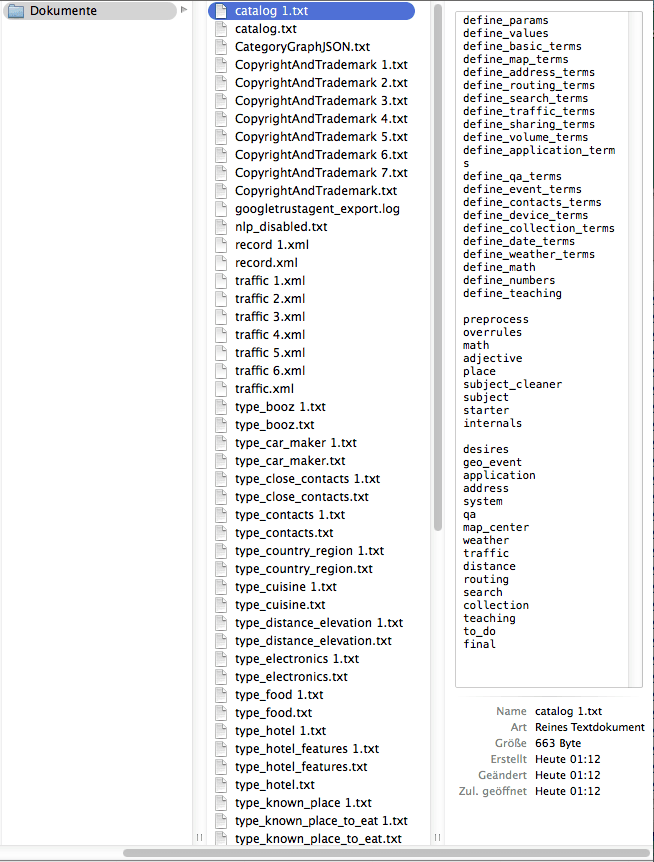Click the type_booz.txt file icon

pos(221,425)
